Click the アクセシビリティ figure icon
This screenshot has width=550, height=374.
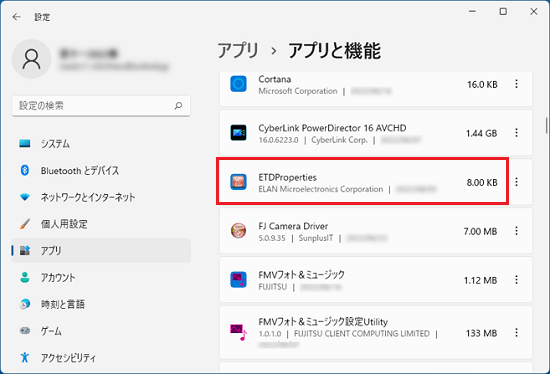tap(25, 357)
